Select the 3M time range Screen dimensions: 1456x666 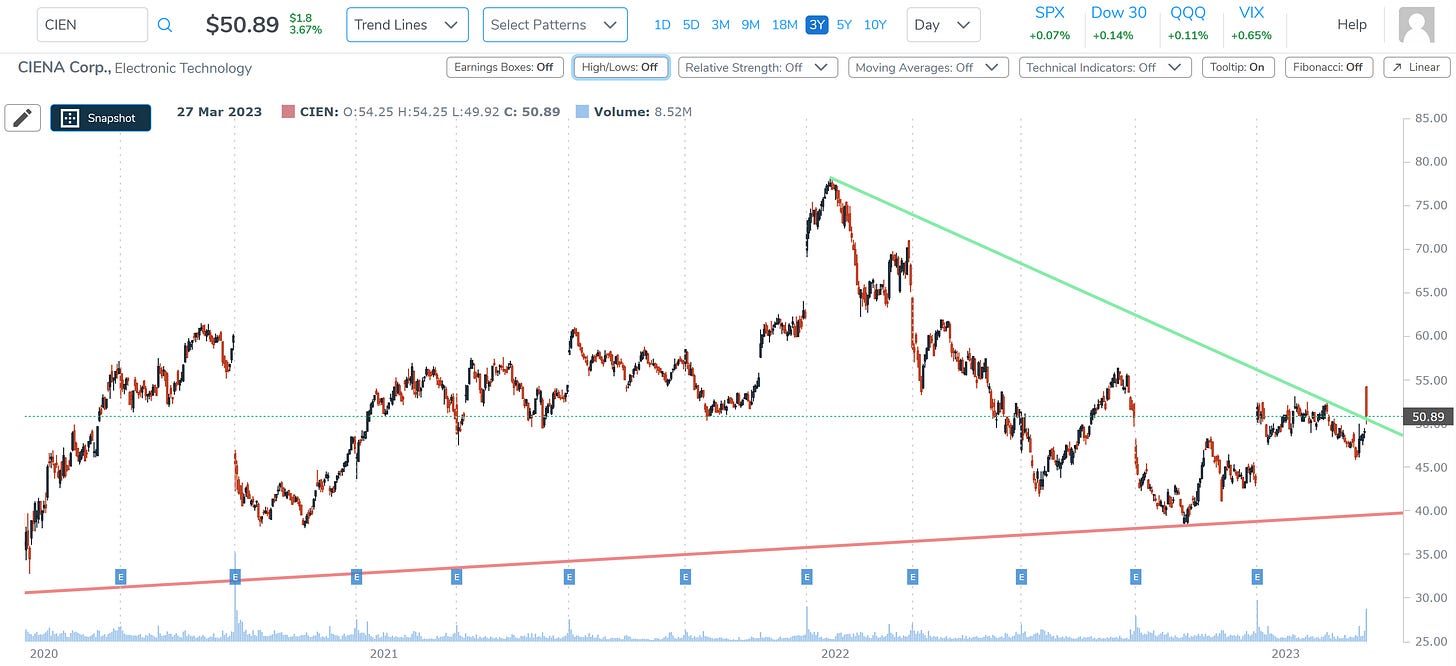pos(720,25)
